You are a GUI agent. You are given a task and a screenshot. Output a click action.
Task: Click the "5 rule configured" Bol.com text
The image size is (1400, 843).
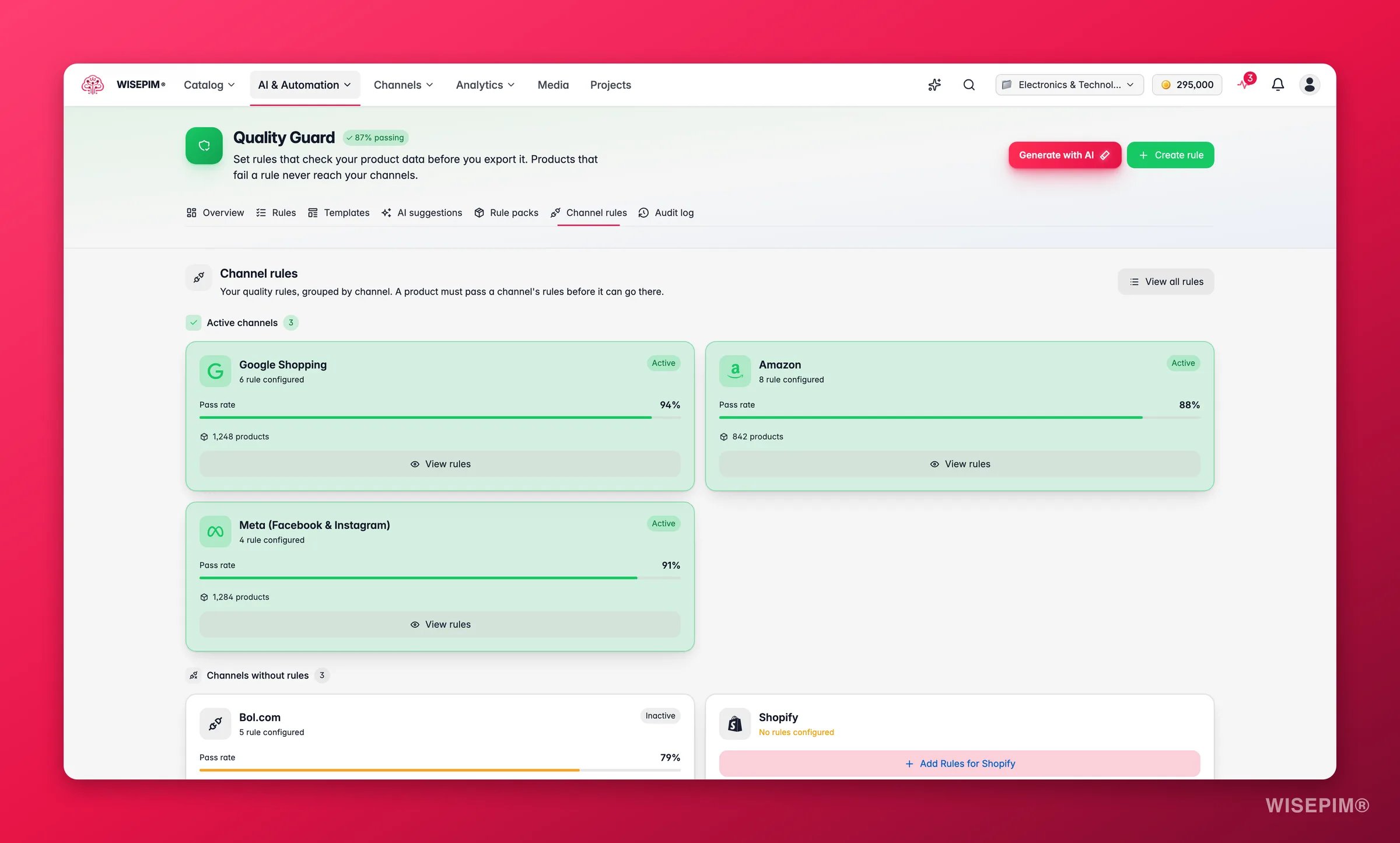(x=272, y=733)
